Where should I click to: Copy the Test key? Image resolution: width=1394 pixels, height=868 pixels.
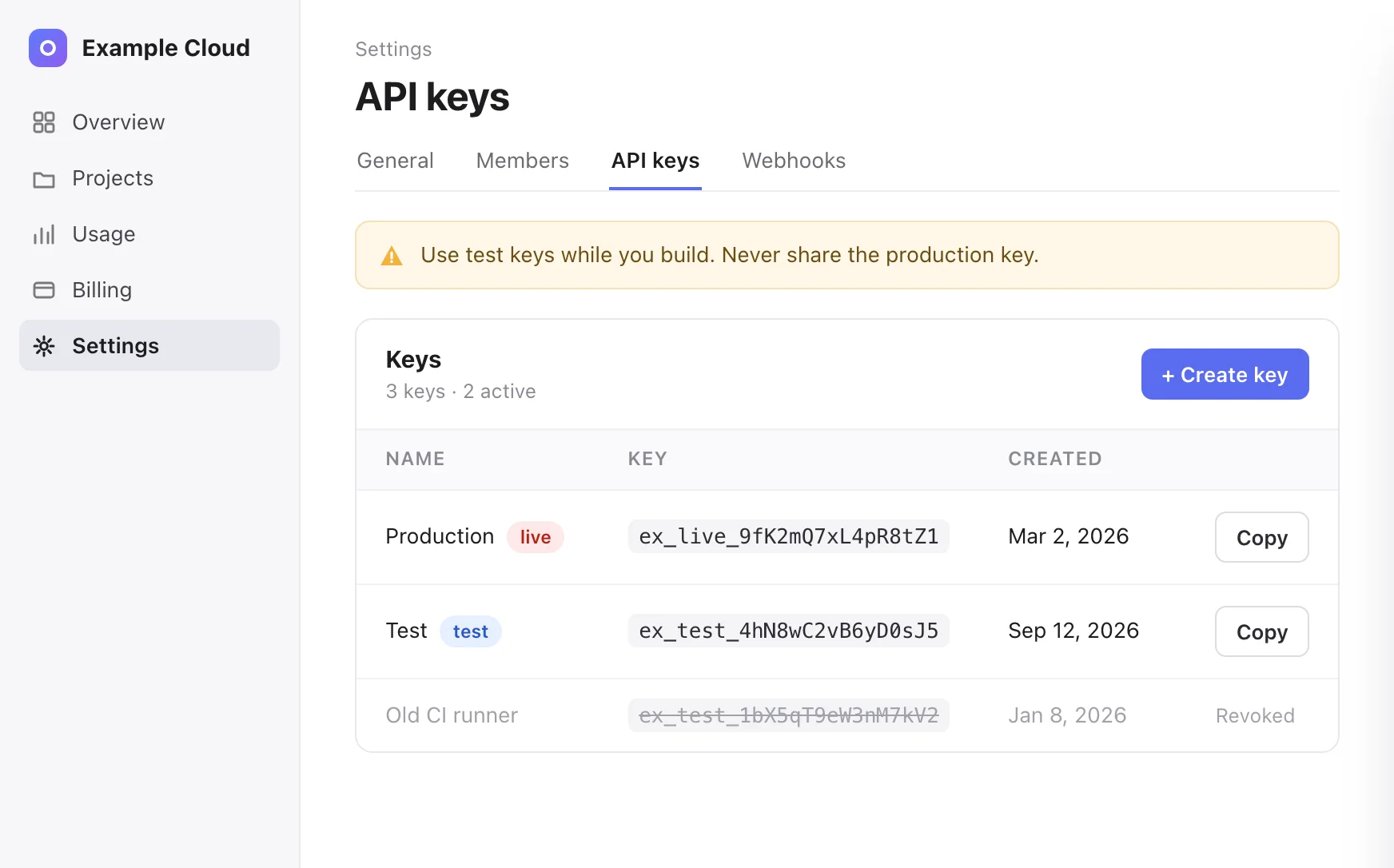pos(1261,631)
